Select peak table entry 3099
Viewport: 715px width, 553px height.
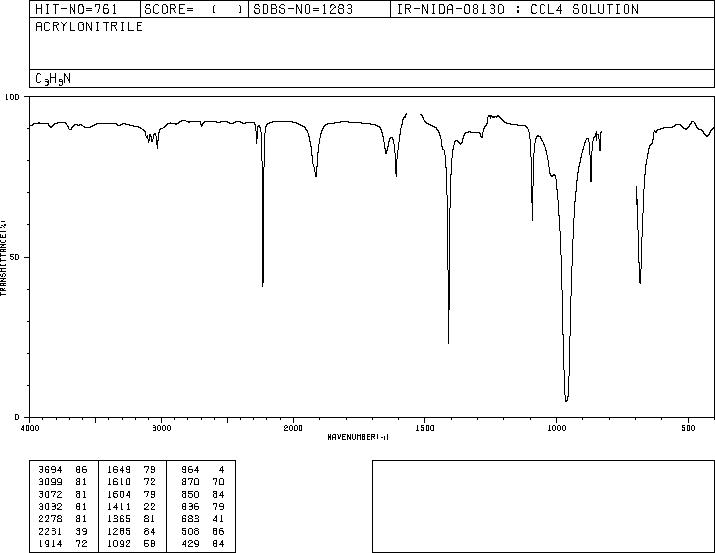51,482
